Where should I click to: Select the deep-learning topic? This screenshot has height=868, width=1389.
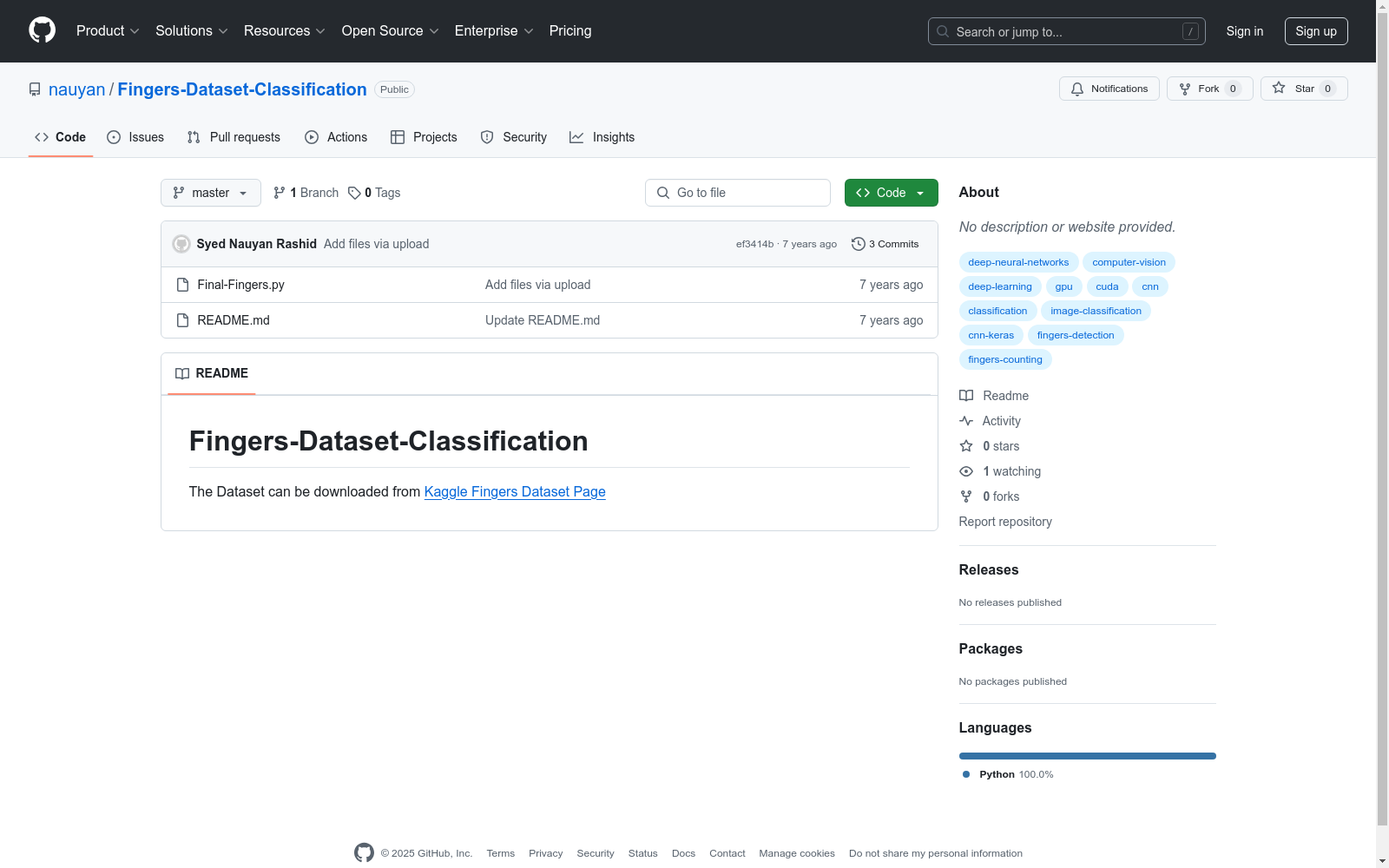[1000, 286]
